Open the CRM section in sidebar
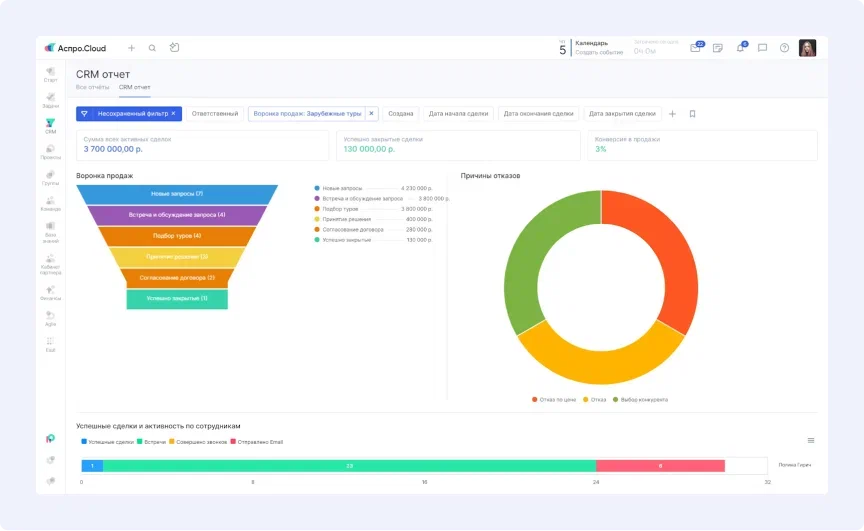The image size is (864, 531). point(50,125)
